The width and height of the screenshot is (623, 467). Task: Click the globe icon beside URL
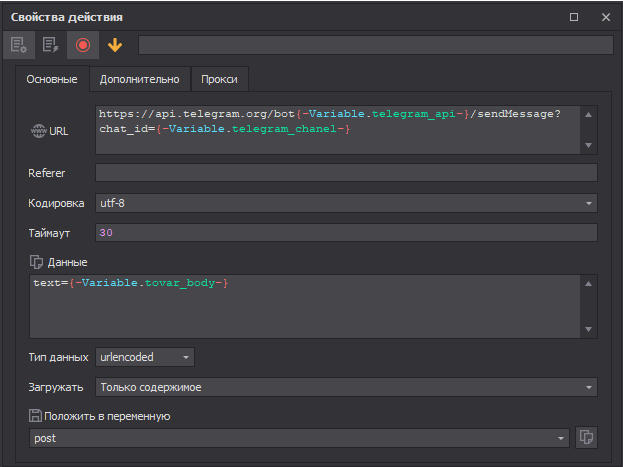click(x=38, y=131)
